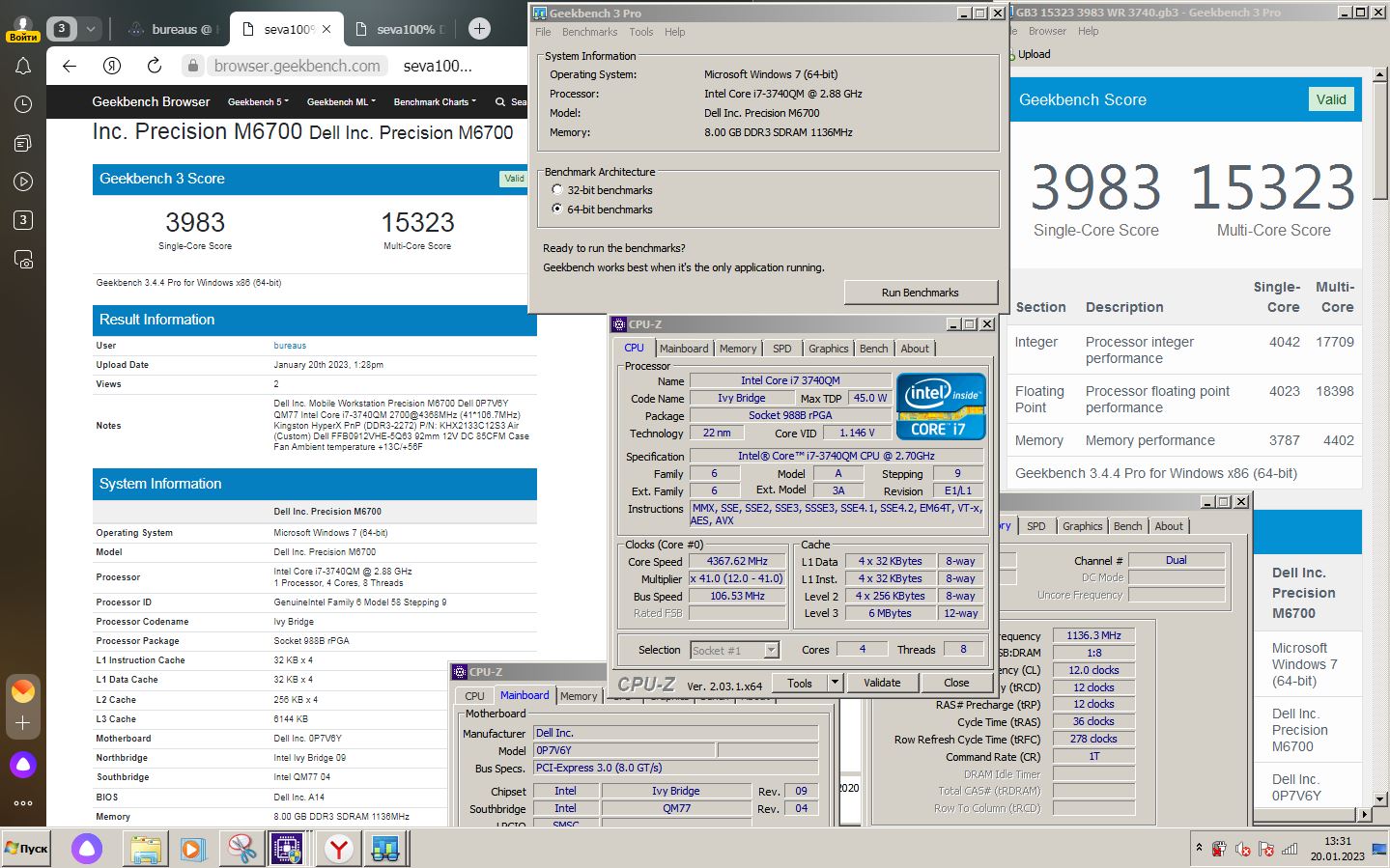The height and width of the screenshot is (868, 1390).
Task: Open the CPU tab in lower-left CPU-Z
Action: 474,696
